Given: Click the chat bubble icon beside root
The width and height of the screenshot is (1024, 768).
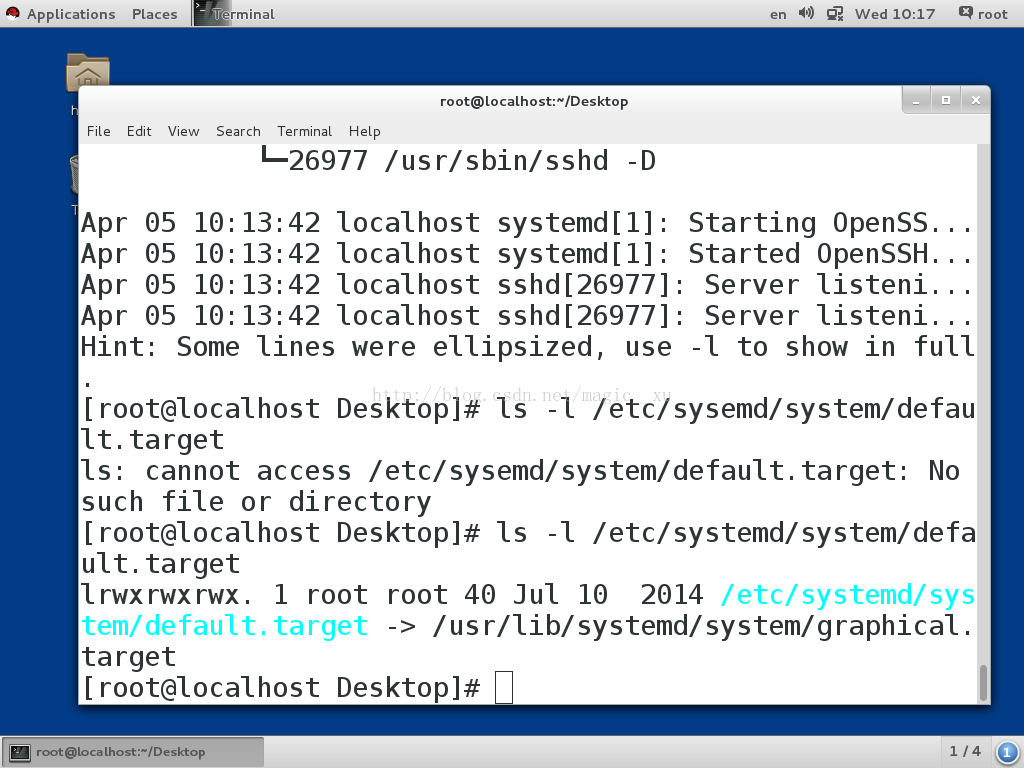Looking at the screenshot, I should [x=966, y=12].
